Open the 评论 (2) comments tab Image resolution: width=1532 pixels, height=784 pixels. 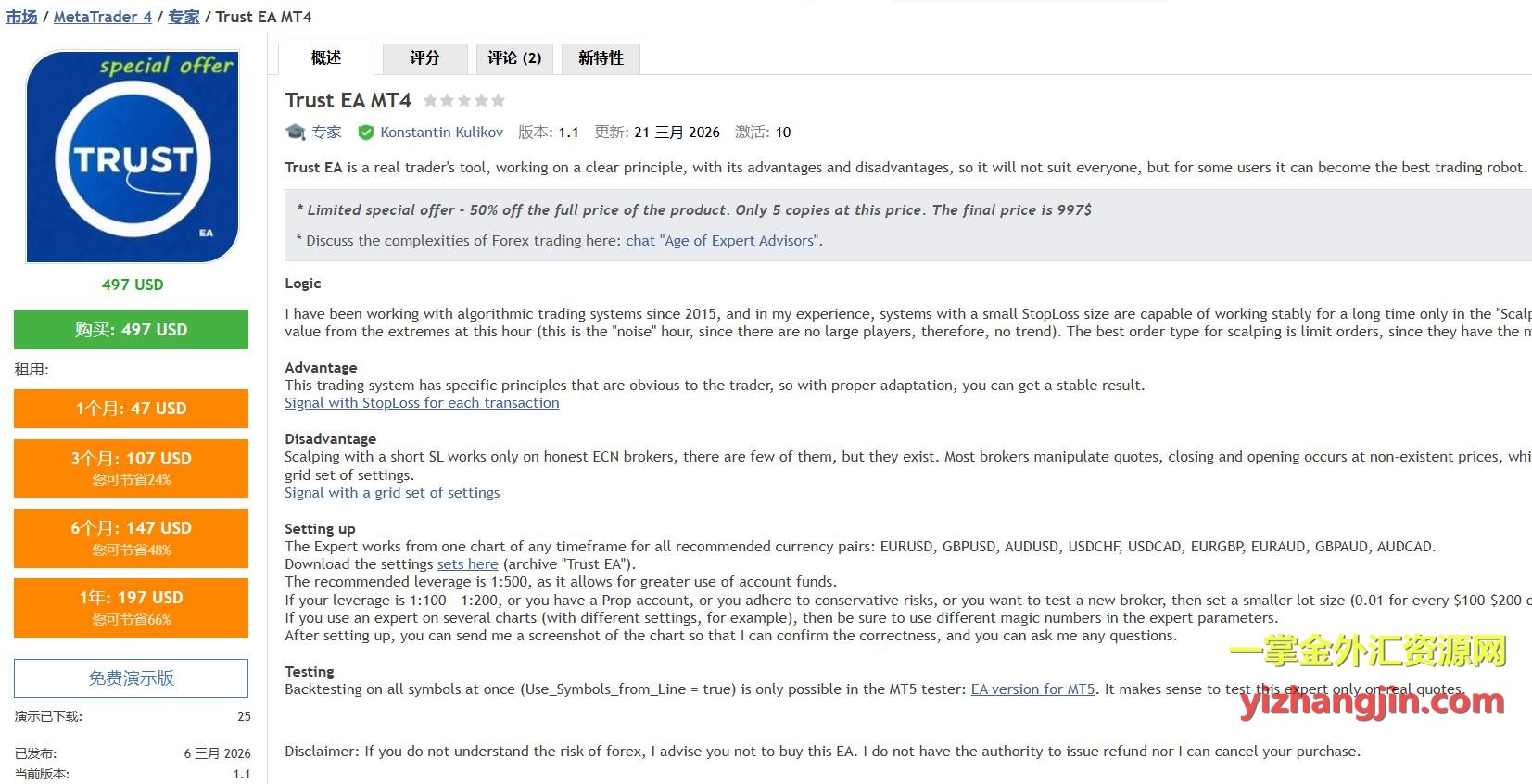click(514, 58)
